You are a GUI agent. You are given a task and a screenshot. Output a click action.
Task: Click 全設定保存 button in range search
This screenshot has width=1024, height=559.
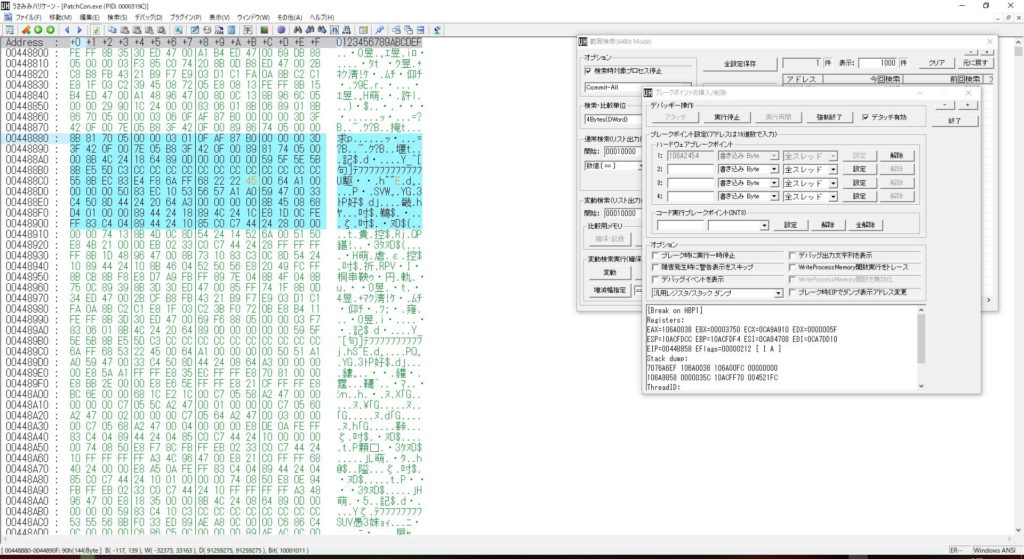click(x=740, y=63)
